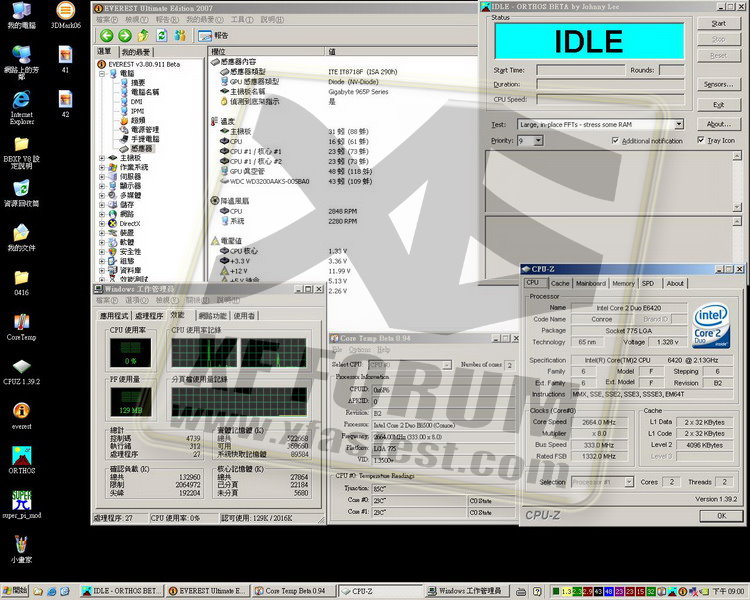Image resolution: width=750 pixels, height=600 pixels.
Task: Collapse the Computer node in EVEREST tree
Action: coord(102,74)
